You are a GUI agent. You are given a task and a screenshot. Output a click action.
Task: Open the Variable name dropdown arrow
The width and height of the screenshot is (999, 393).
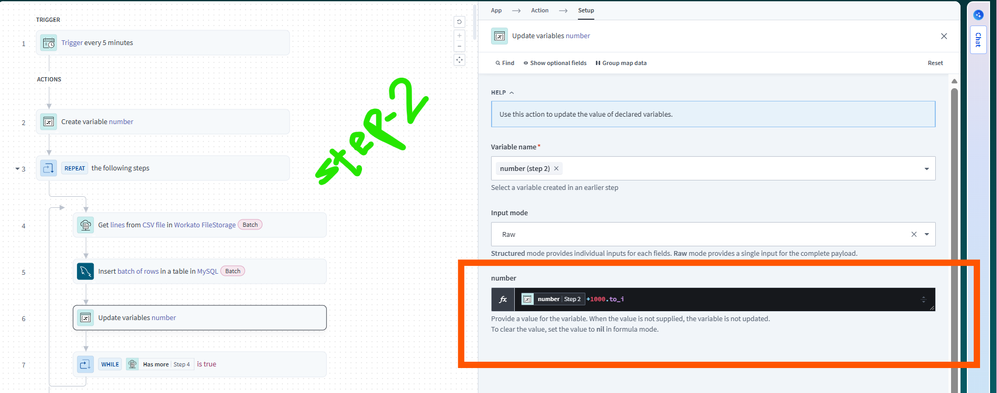tap(926, 169)
